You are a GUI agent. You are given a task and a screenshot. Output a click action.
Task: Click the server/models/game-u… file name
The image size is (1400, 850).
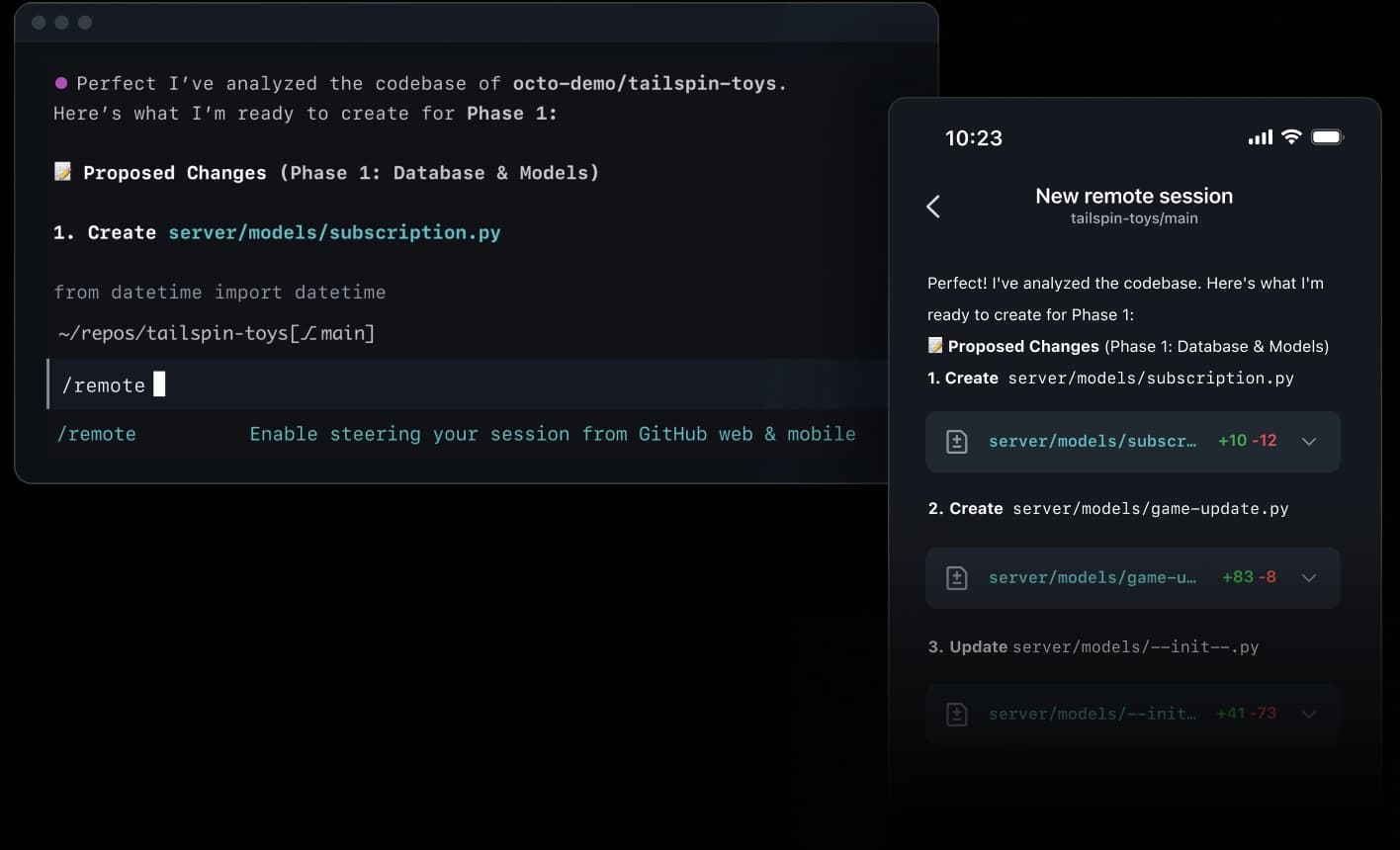coord(1093,578)
